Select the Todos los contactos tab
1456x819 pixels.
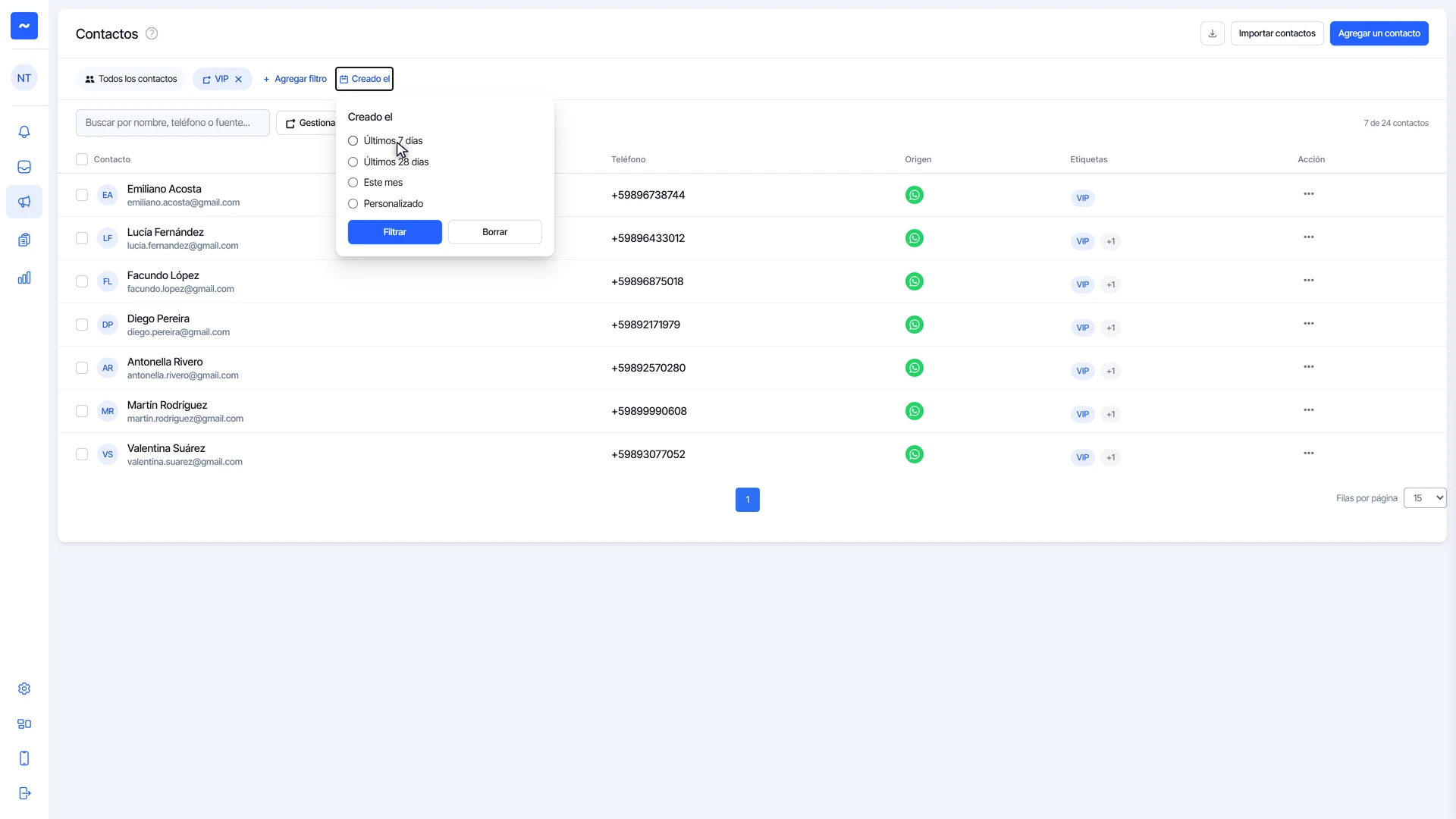click(130, 79)
